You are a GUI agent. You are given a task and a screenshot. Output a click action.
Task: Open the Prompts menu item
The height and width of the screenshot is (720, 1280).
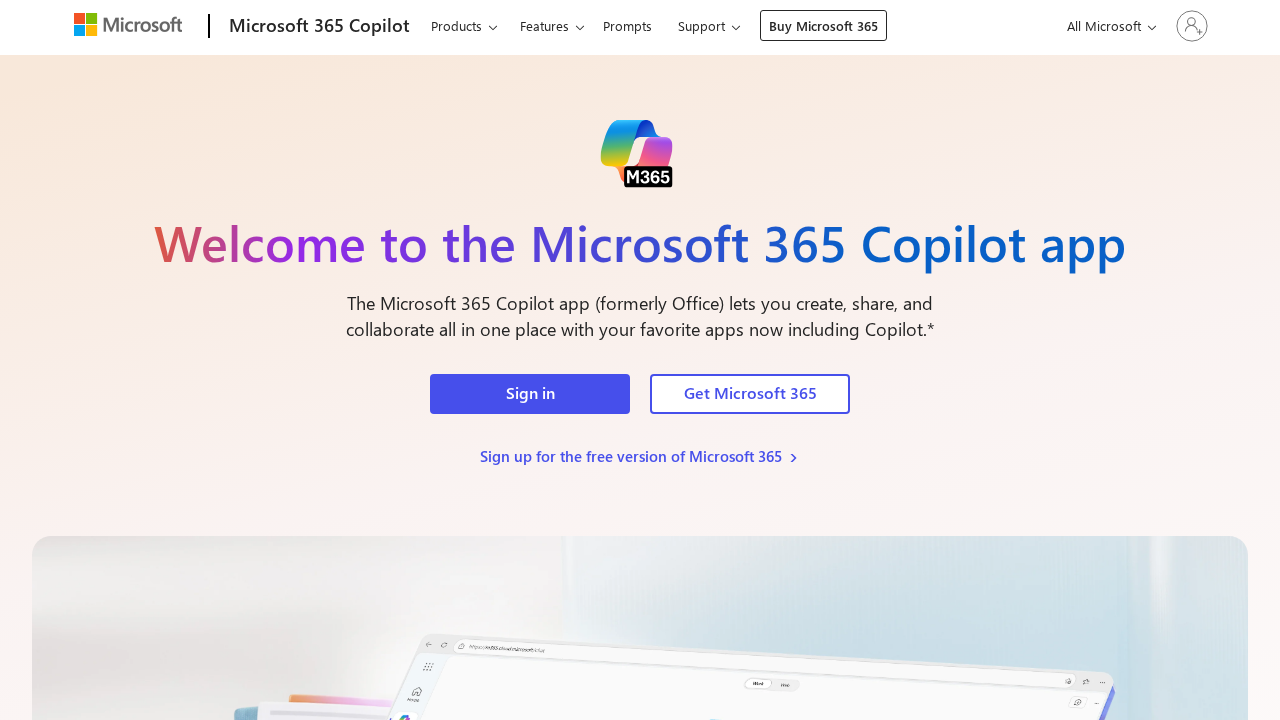tap(627, 25)
